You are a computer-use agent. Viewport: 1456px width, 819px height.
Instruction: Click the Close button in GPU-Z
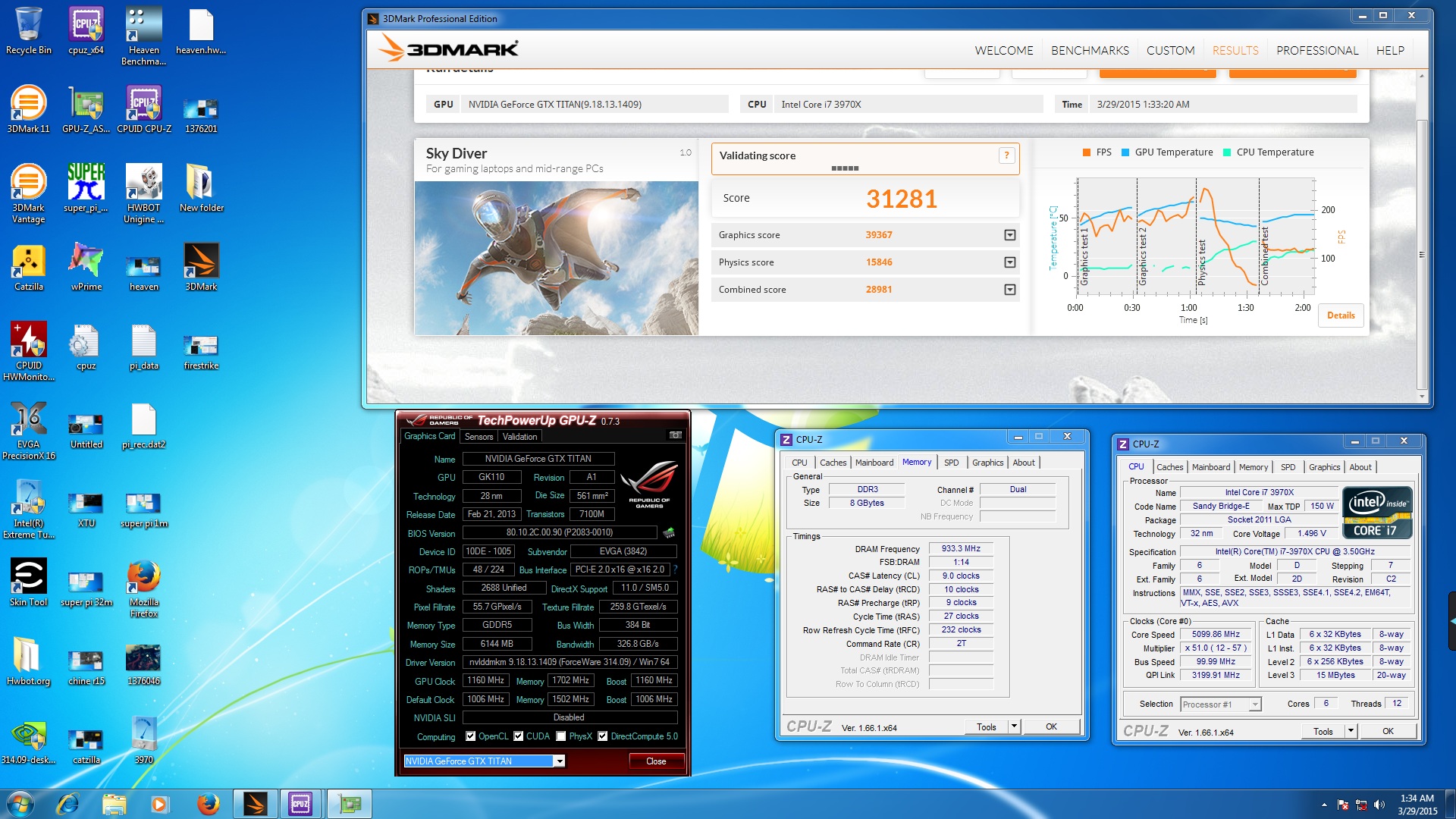tap(656, 761)
